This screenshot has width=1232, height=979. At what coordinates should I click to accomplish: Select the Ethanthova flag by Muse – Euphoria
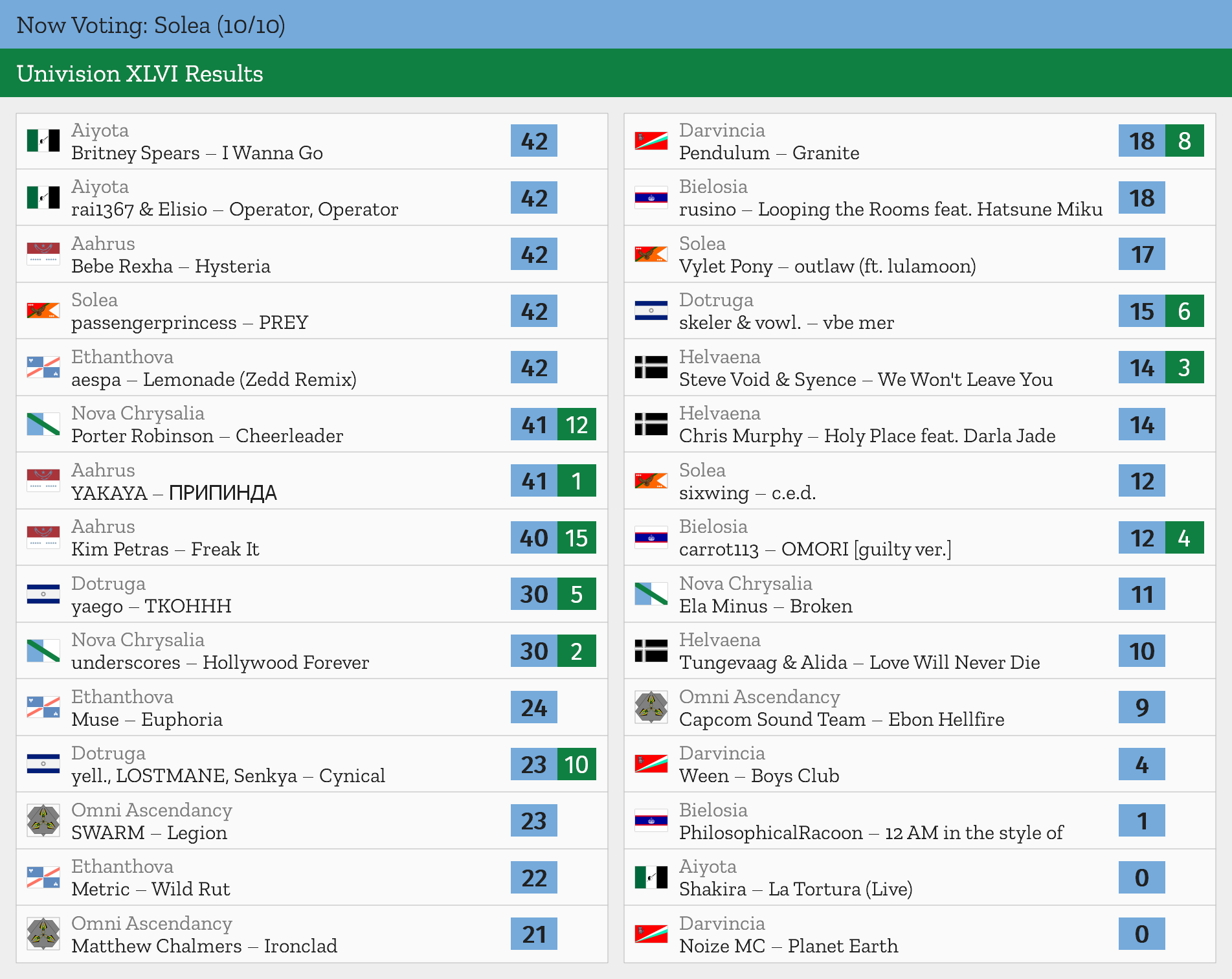point(43,707)
